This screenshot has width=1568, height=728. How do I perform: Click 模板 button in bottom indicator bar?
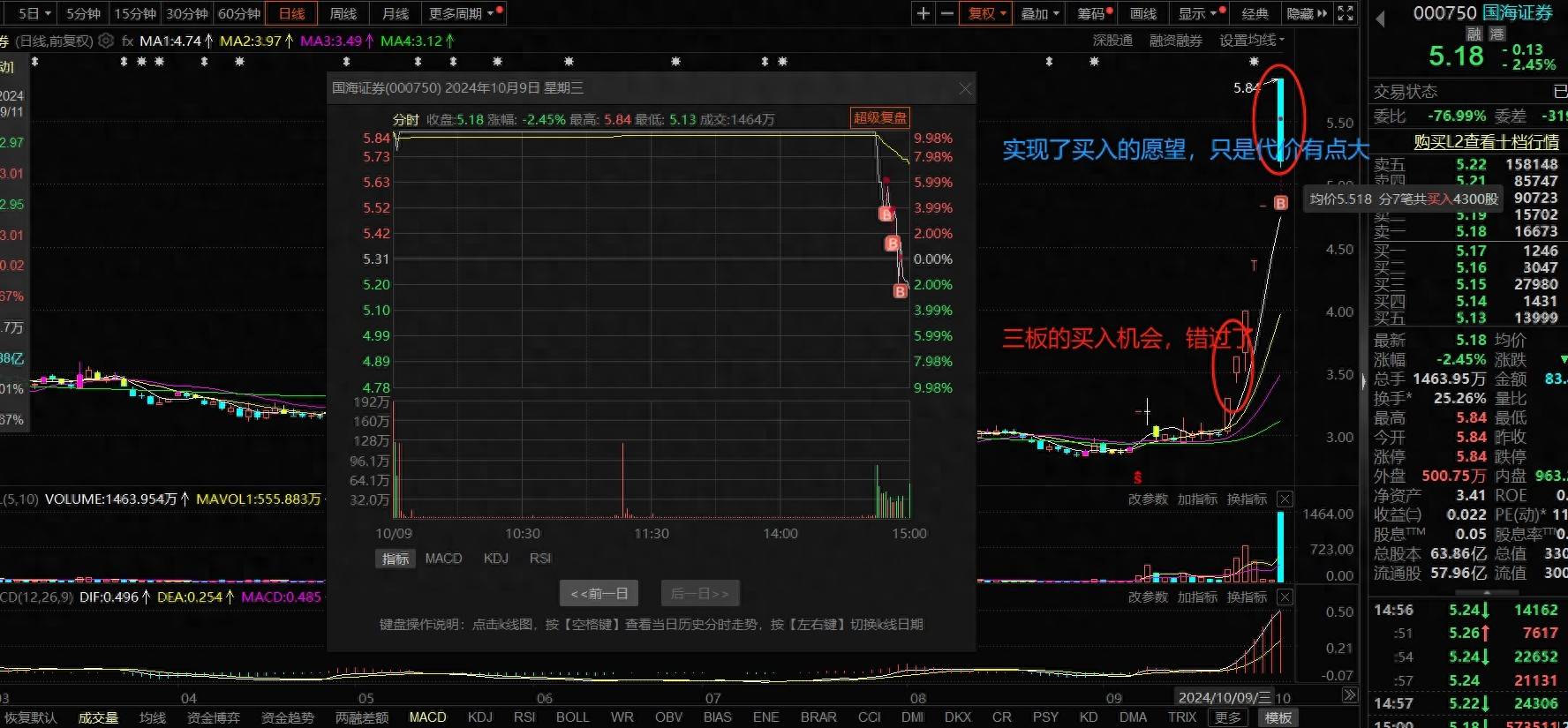tap(1278, 717)
